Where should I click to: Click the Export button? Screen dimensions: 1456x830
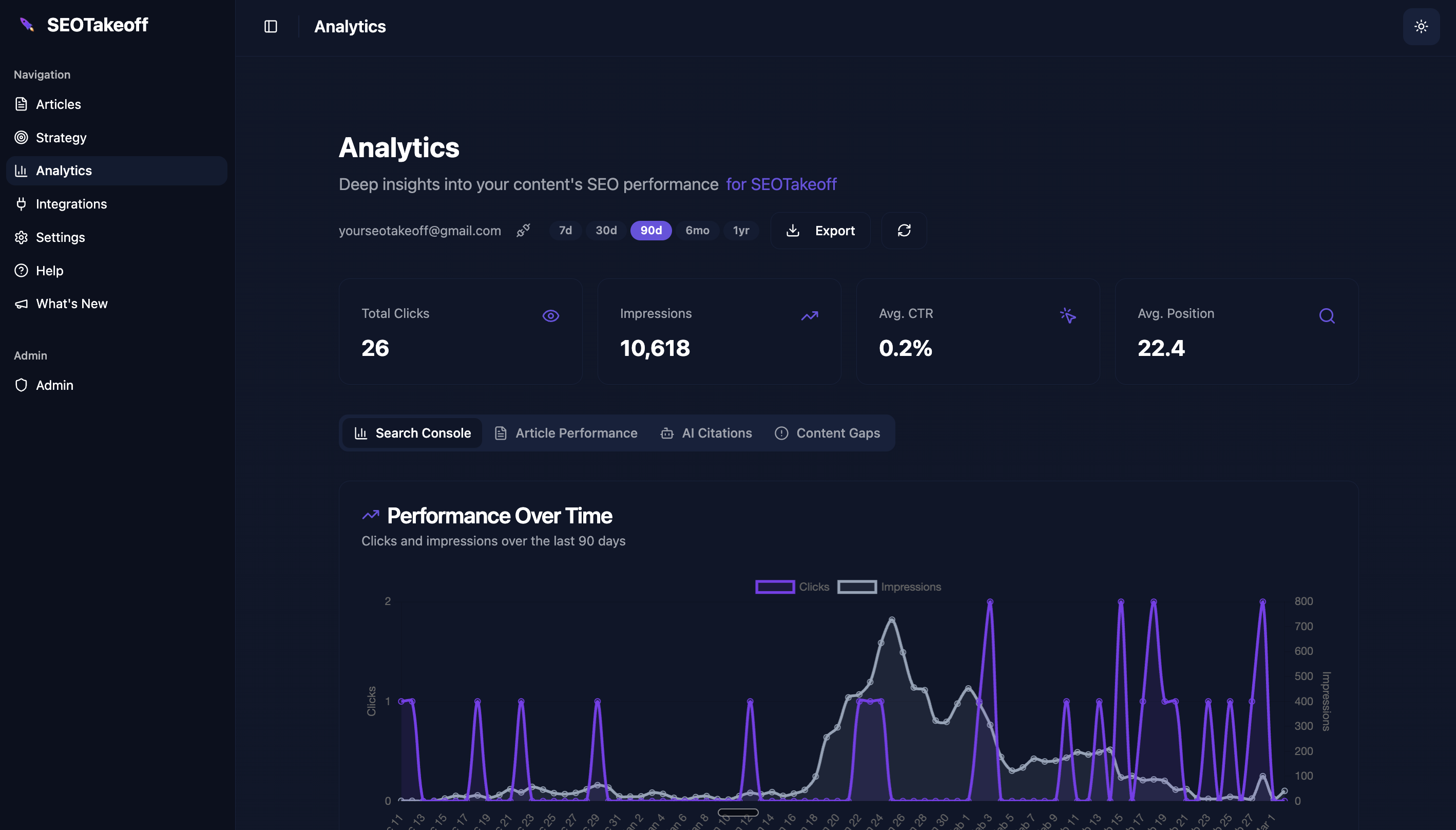[820, 230]
